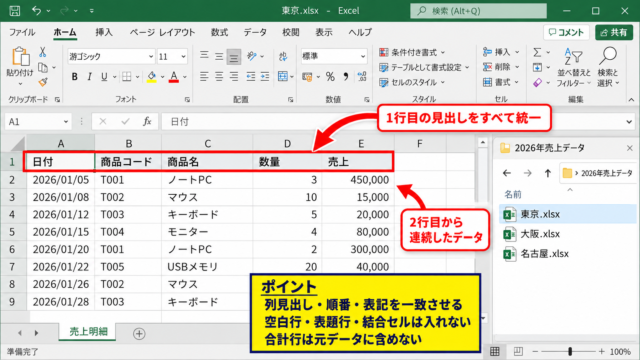Switch to Normal view icon
The image size is (640, 360).
tap(495, 351)
